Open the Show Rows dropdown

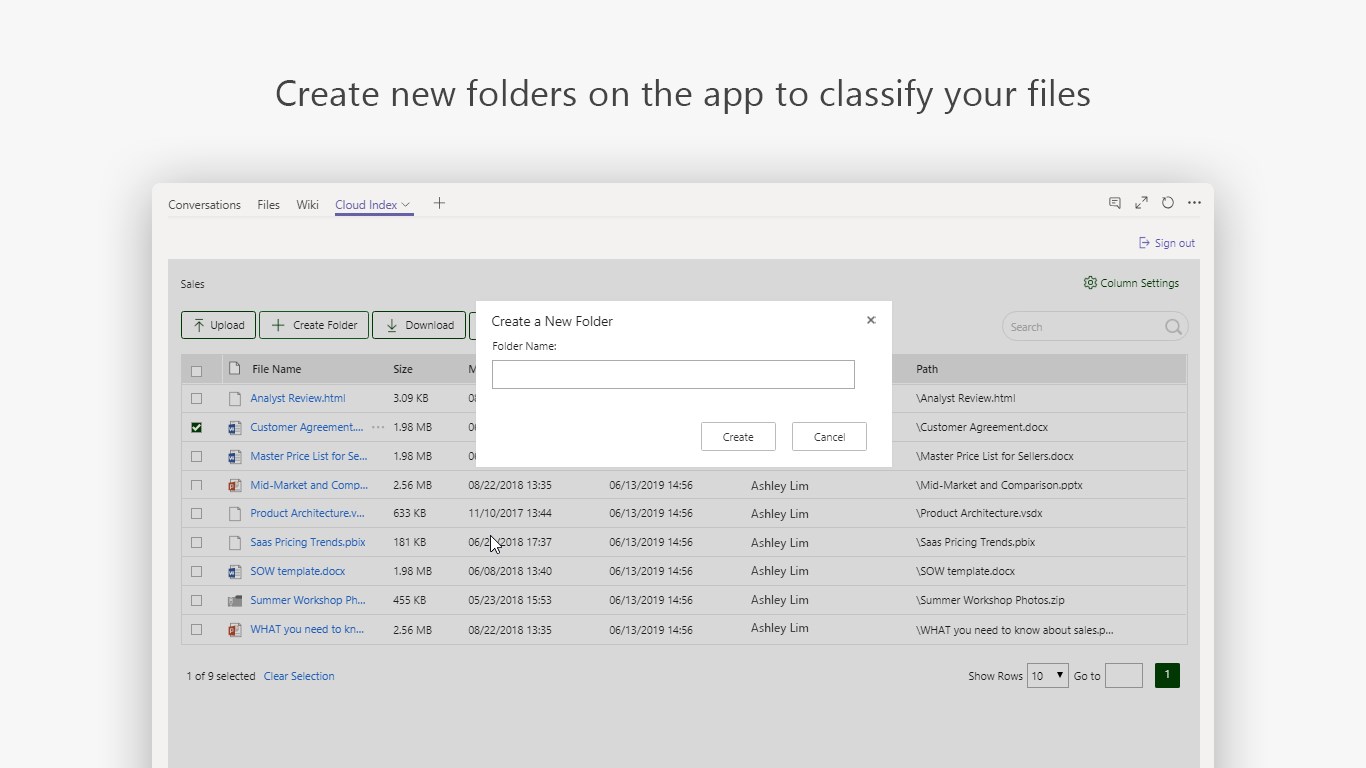(1047, 676)
